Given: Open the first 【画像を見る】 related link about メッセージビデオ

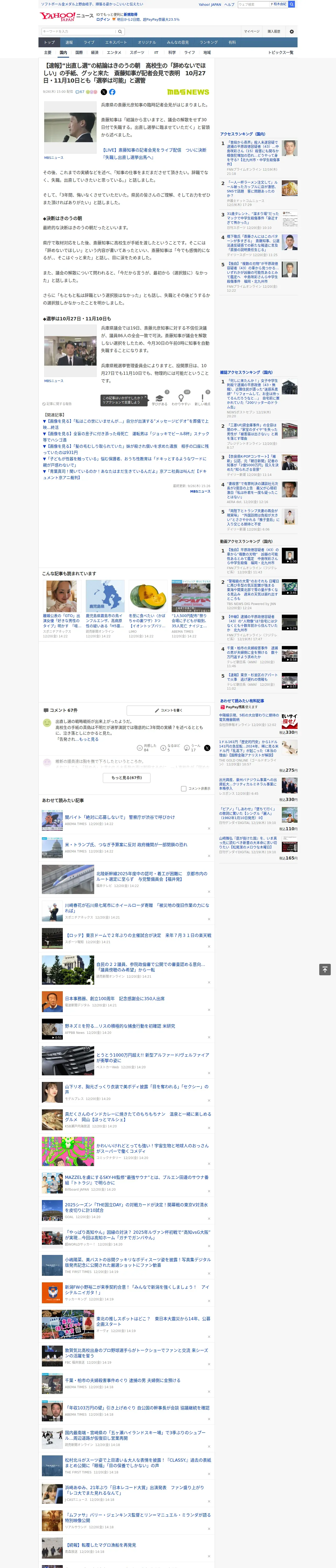Looking at the screenshot, I should pyautogui.click(x=126, y=424).
